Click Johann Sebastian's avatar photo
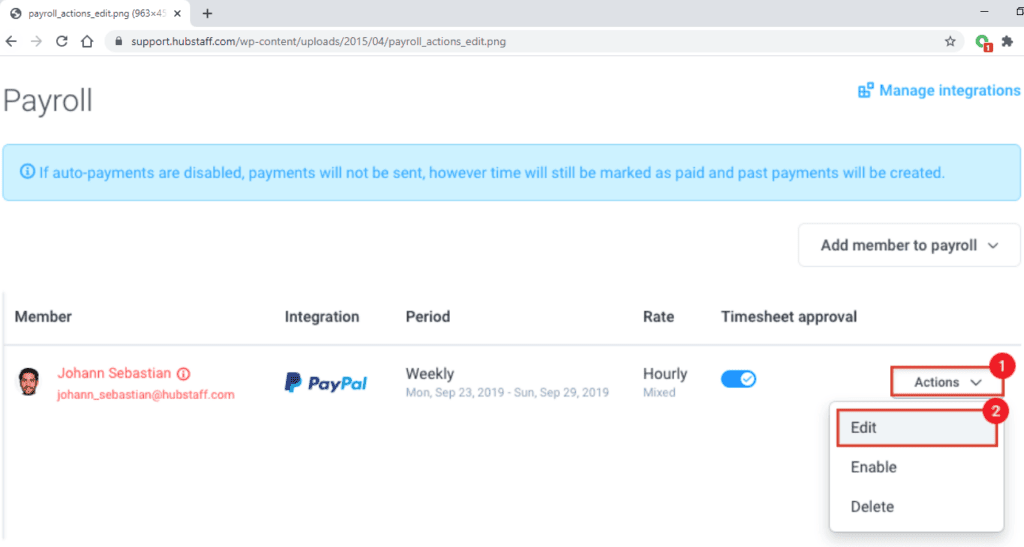 pyautogui.click(x=29, y=382)
